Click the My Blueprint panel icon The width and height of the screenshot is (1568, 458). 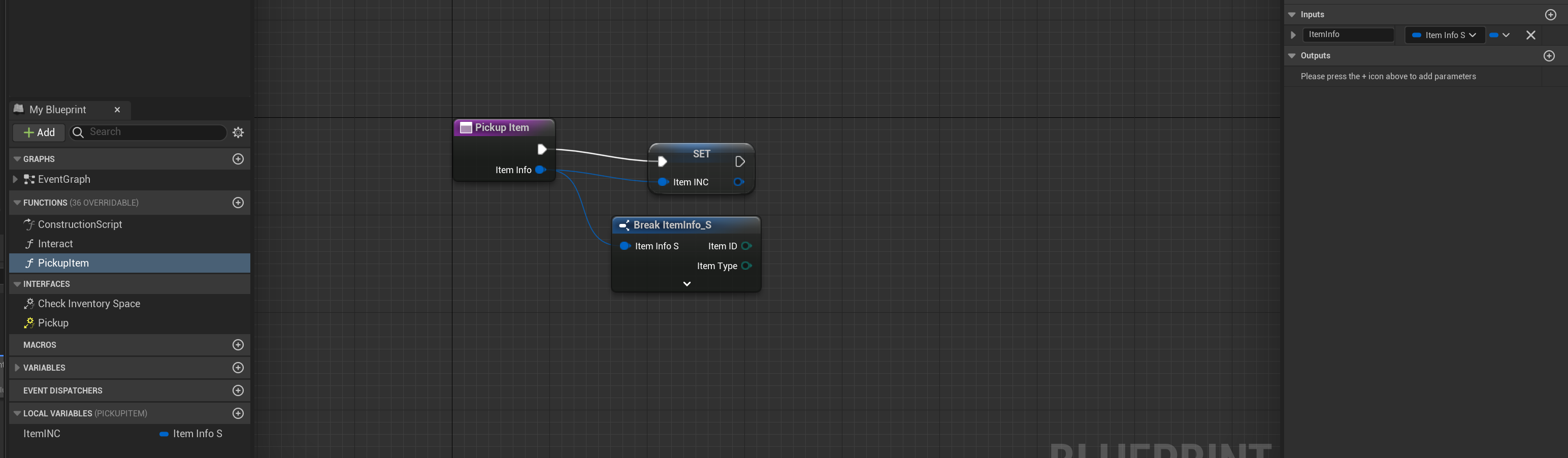(19, 109)
